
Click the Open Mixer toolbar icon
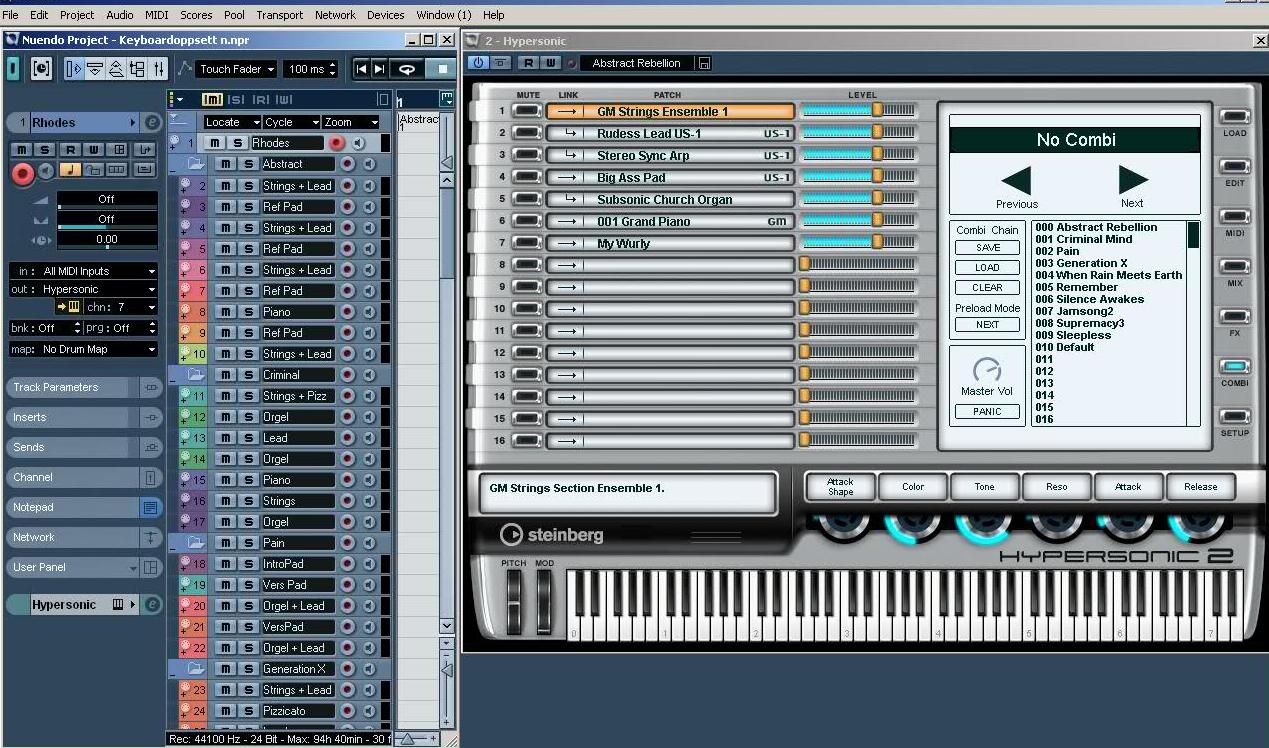[x=159, y=69]
